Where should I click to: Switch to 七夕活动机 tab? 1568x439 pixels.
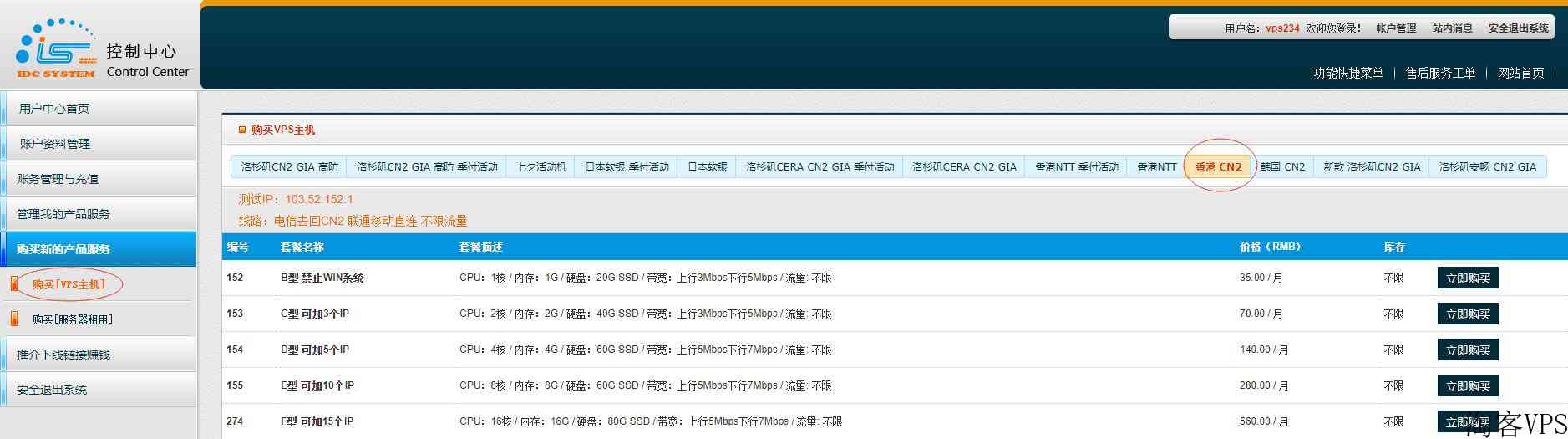tap(541, 167)
